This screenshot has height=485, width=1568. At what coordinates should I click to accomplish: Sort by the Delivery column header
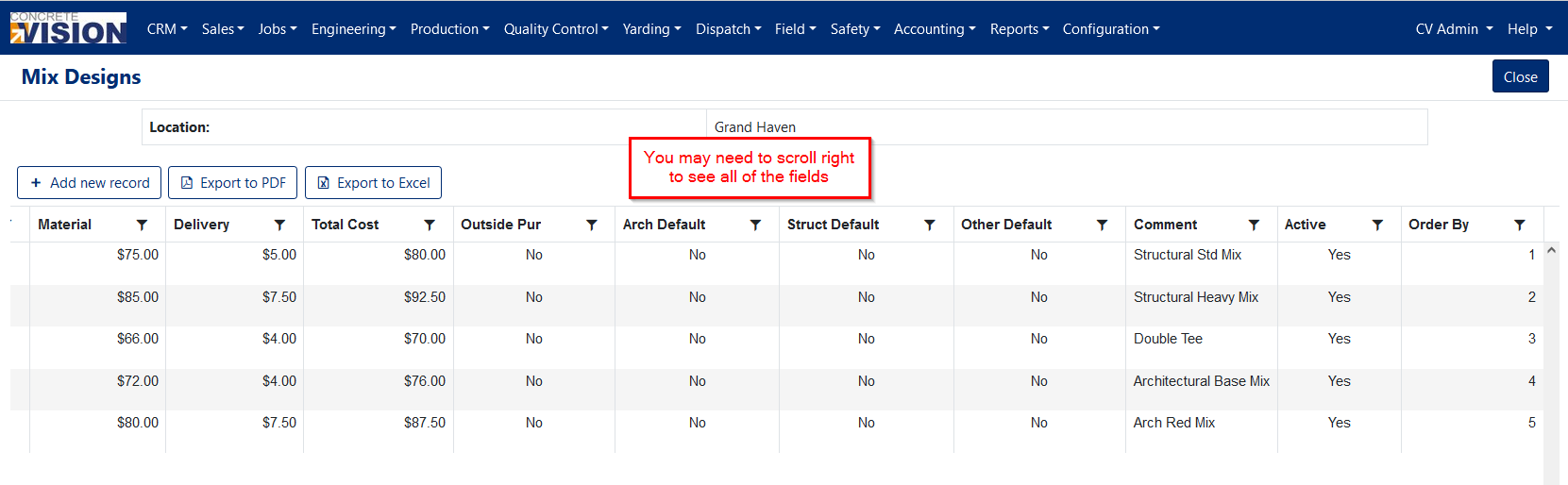point(201,225)
